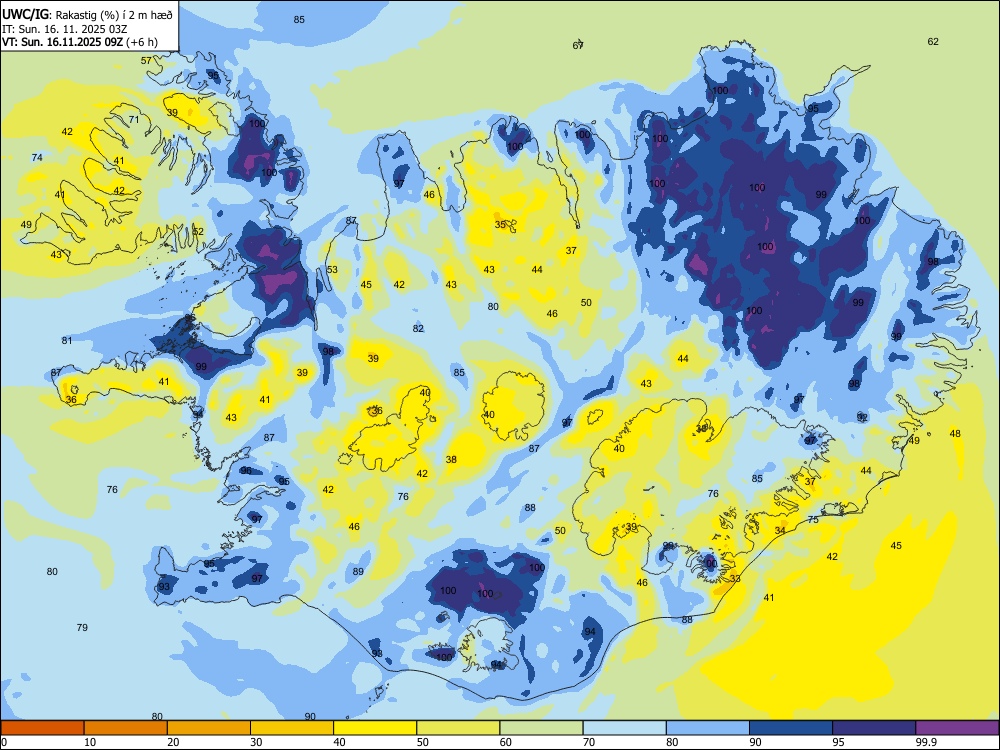Click the dark orange 0–10 legend swatch
Viewport: 1000px width, 750px height.
point(42,728)
